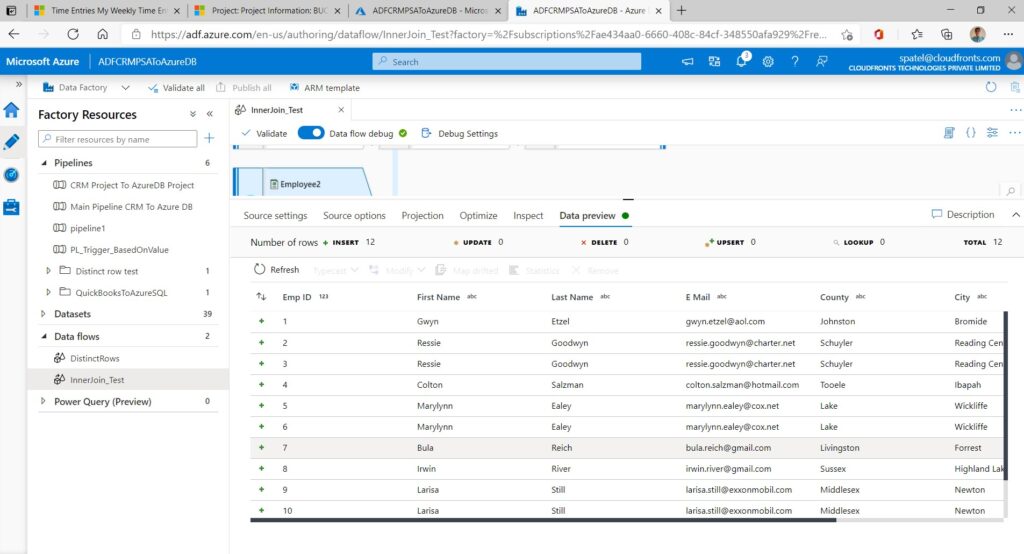Open Azure notifications bell
The height and width of the screenshot is (554, 1024).
click(x=741, y=61)
